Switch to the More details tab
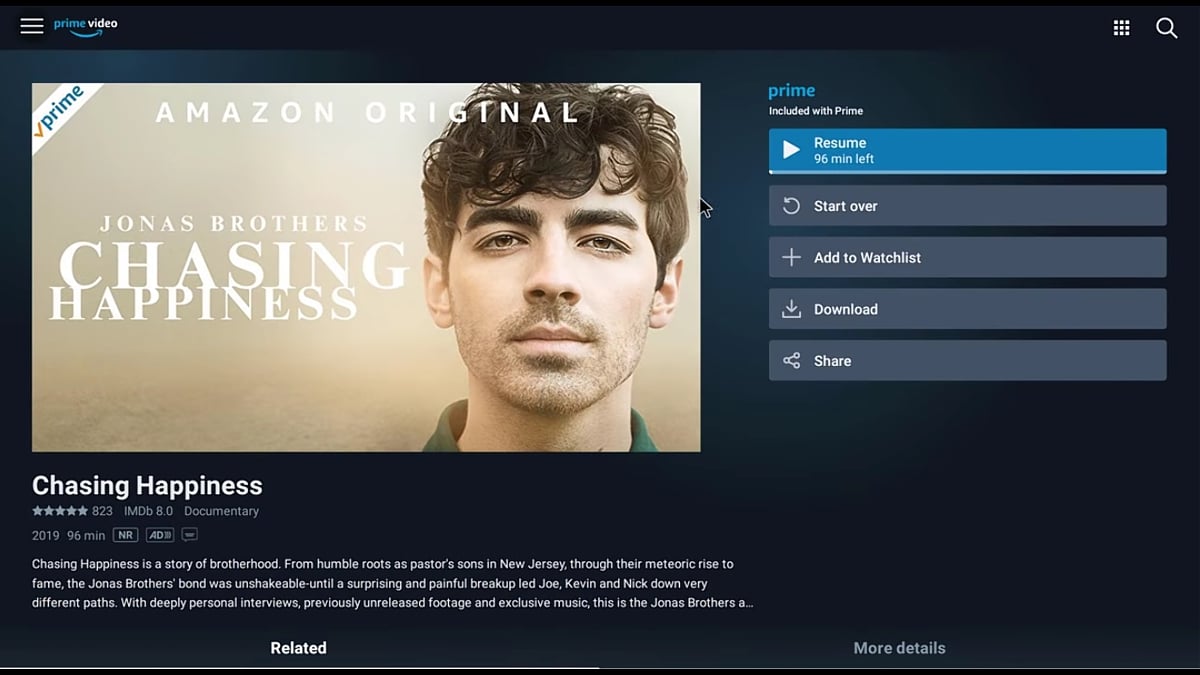Screen dimensions: 1200x675 click(x=899, y=648)
